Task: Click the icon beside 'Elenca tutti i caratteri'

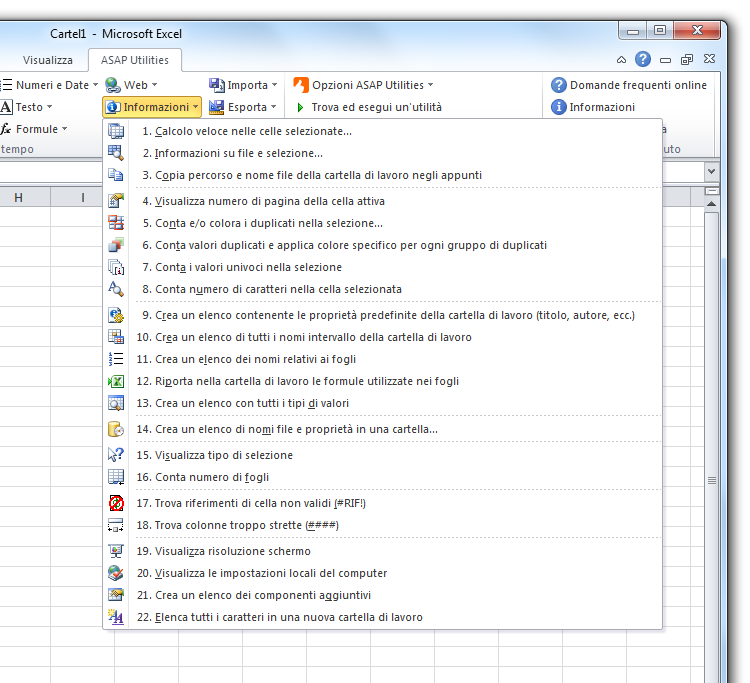Action: coord(116,617)
